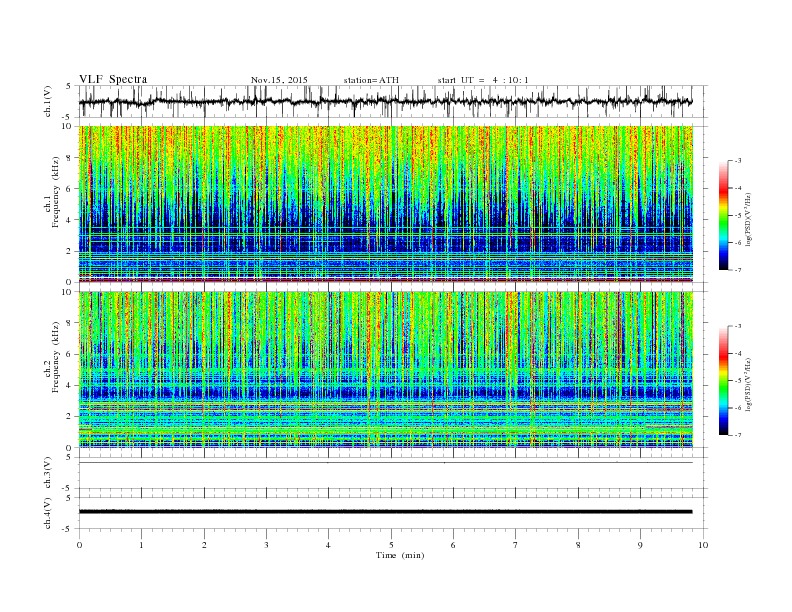Click the time axis tick label "6"
792x612 pixels.
[453, 545]
